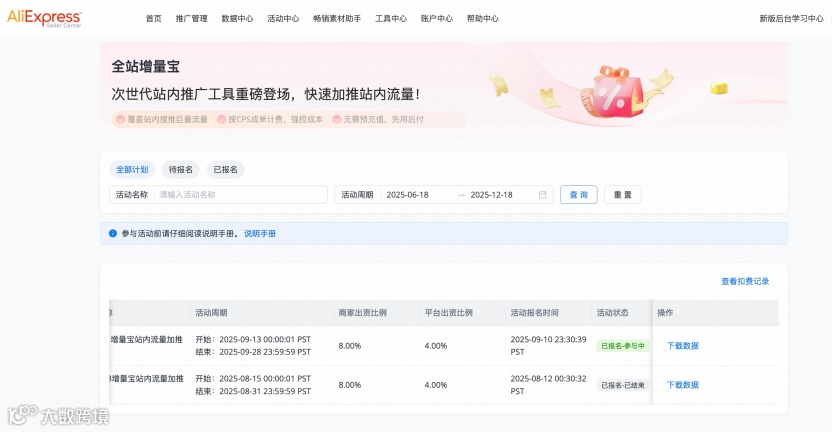Image resolution: width=832 pixels, height=432 pixels.
Task: Click the 平台出资比例 column header
Action: [x=448, y=313]
